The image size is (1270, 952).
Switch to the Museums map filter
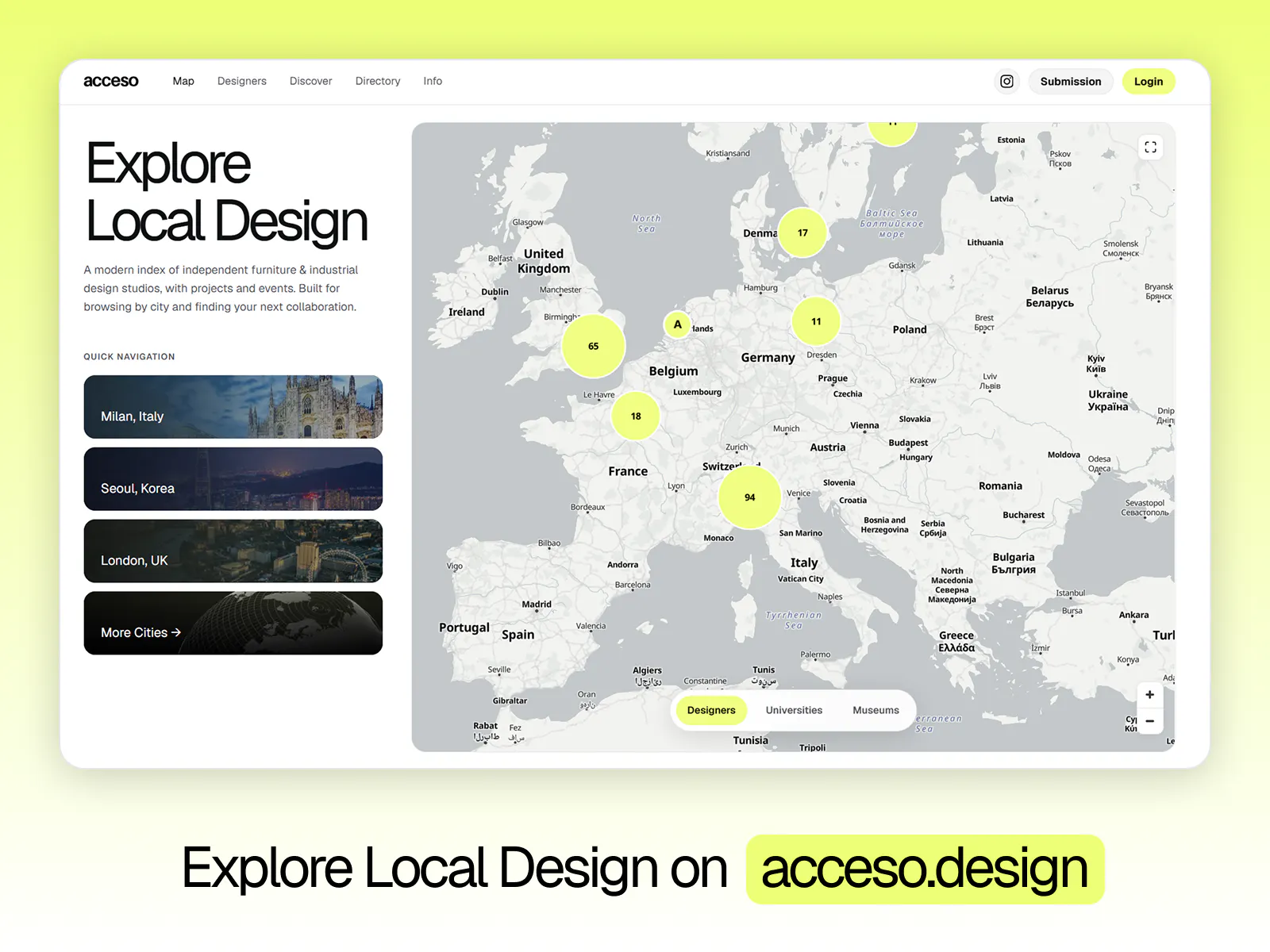click(x=876, y=710)
